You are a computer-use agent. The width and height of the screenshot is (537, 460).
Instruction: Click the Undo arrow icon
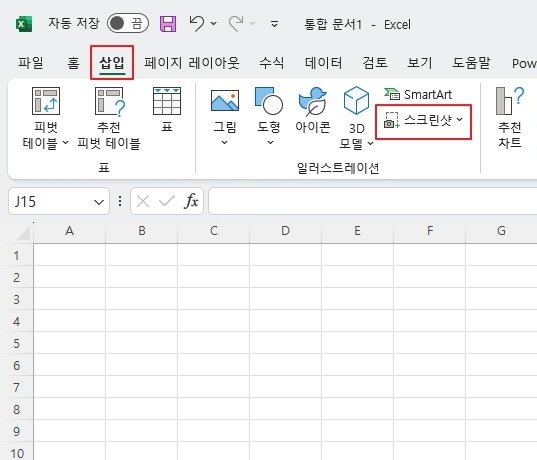coord(197,24)
